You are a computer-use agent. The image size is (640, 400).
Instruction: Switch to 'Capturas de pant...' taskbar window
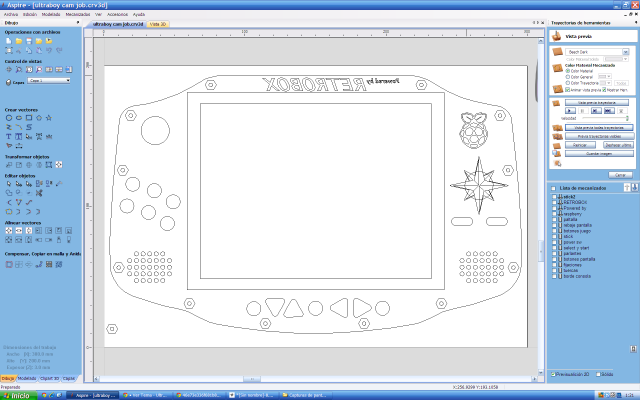[304, 395]
